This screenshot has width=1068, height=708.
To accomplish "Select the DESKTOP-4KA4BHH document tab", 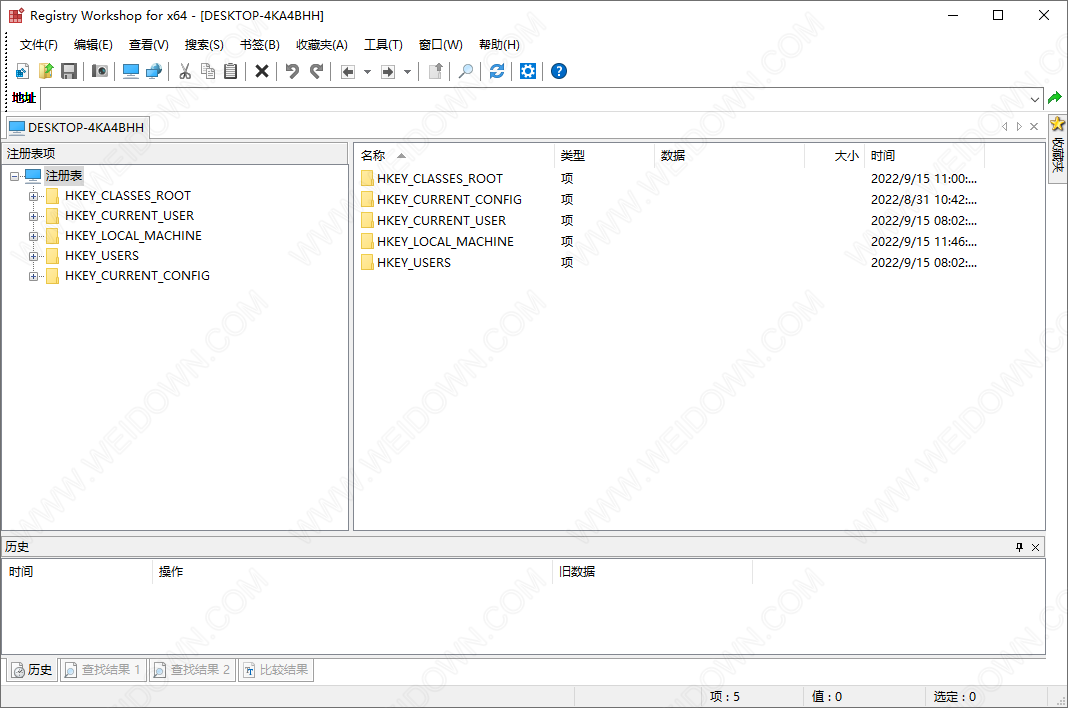I will [x=77, y=127].
